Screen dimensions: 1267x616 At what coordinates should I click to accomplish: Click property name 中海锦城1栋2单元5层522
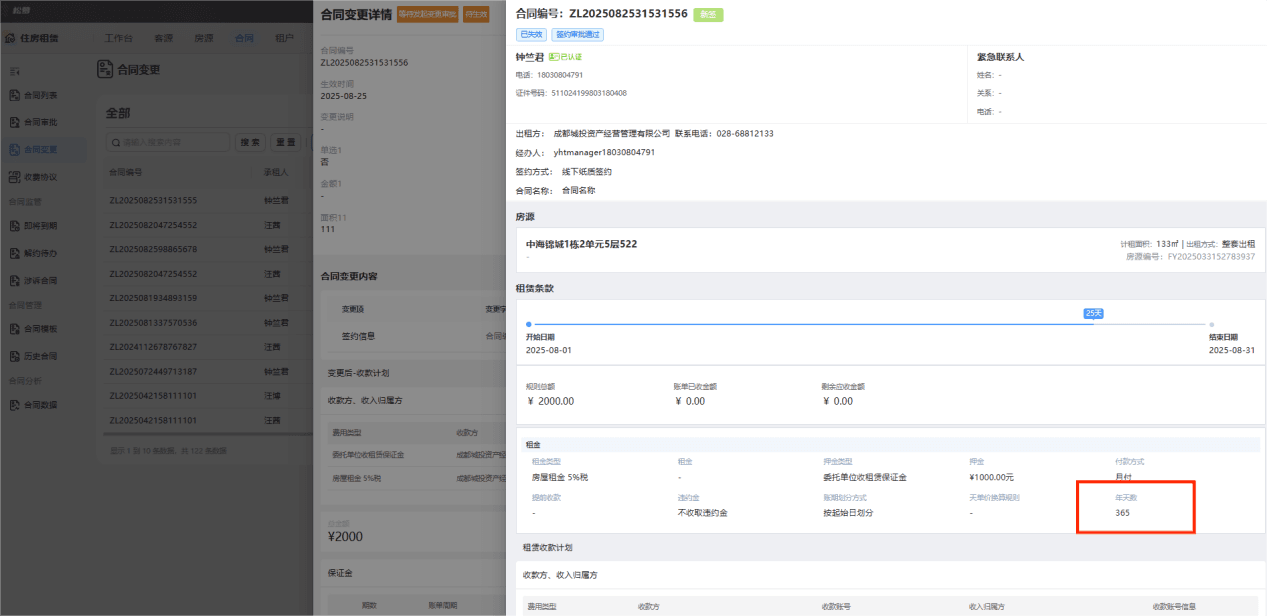[582, 244]
